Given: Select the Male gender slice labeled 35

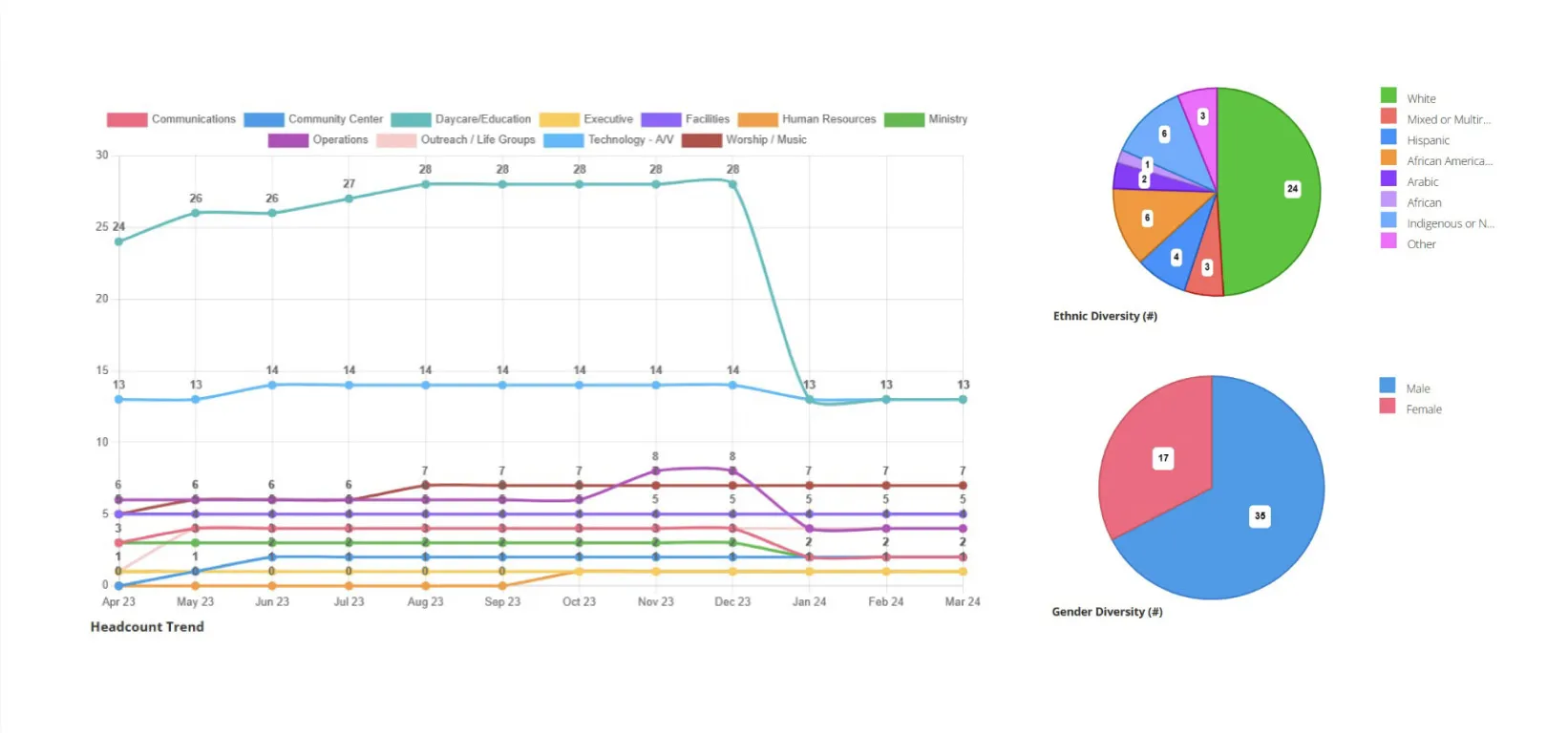Looking at the screenshot, I should pos(1261,515).
